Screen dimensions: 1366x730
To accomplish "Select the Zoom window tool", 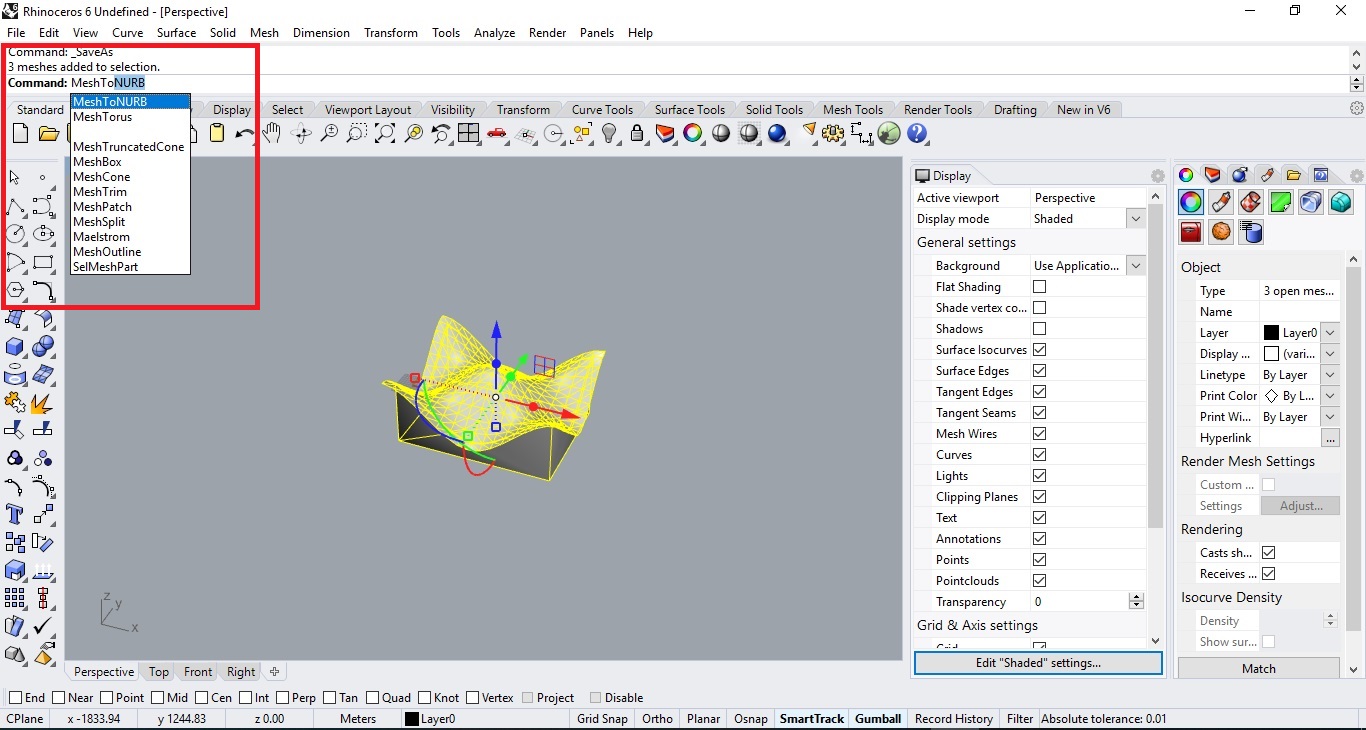I will (x=356, y=133).
